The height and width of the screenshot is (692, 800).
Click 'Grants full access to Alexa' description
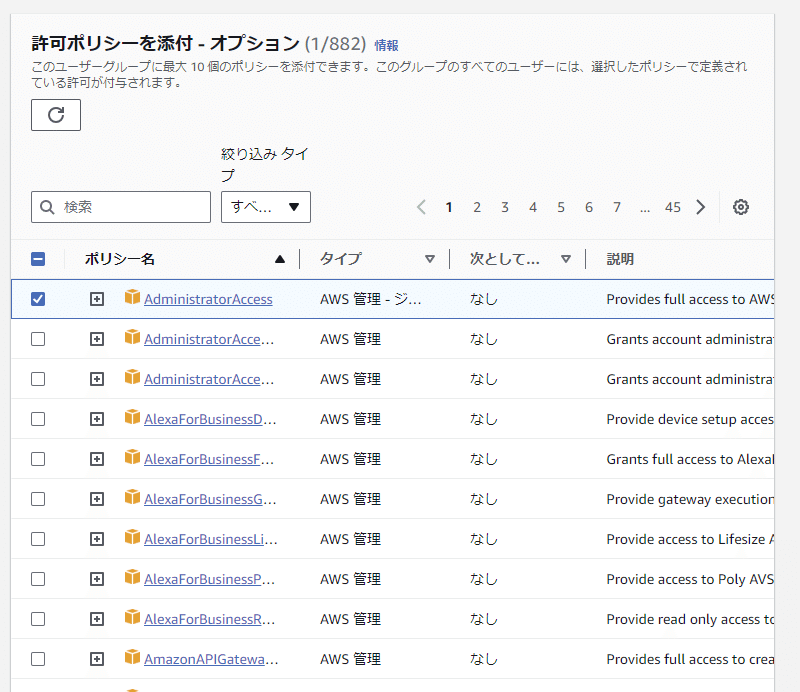(690, 459)
